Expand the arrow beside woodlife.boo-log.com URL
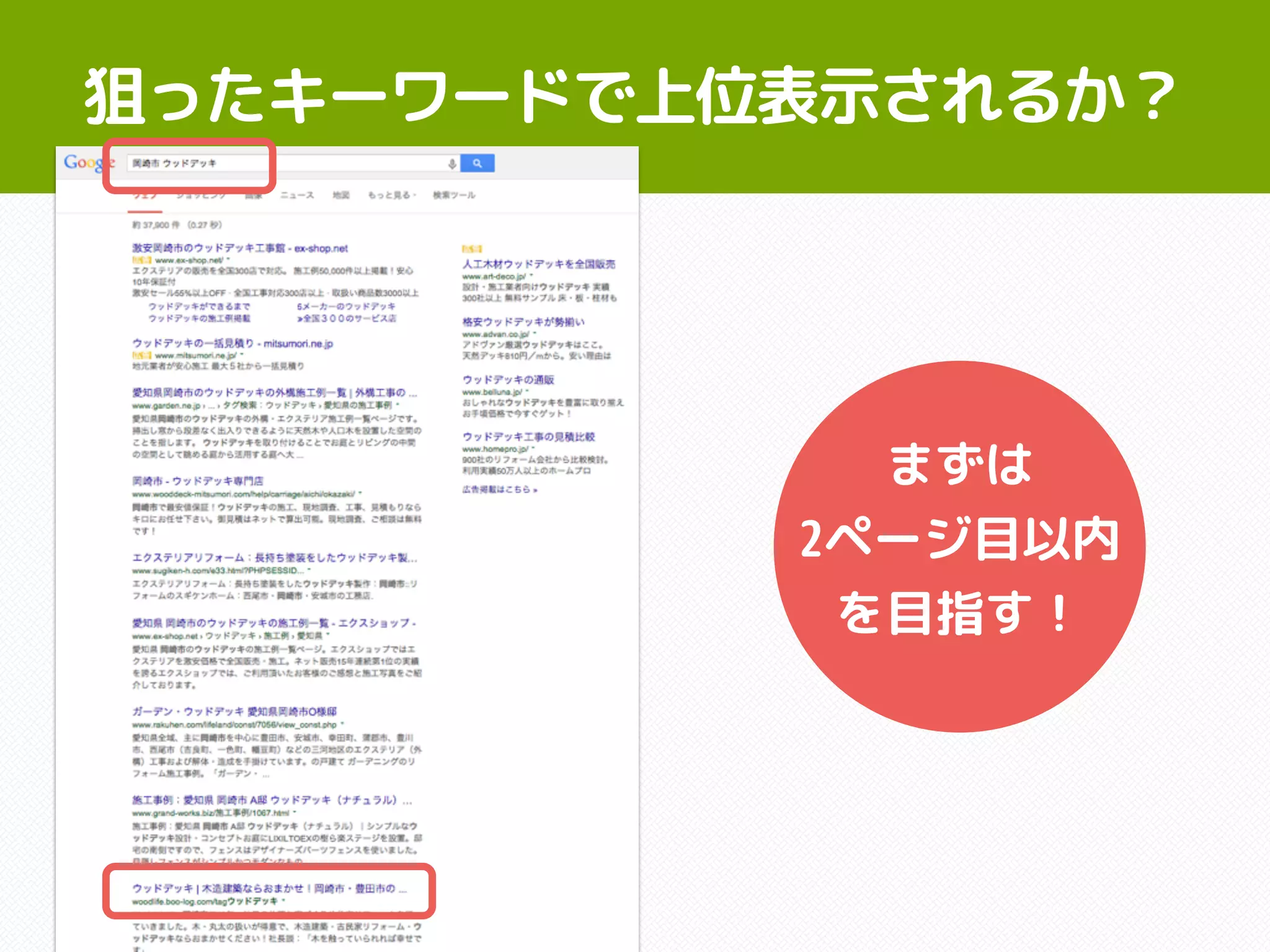This screenshot has width=1270, height=952. point(283,901)
